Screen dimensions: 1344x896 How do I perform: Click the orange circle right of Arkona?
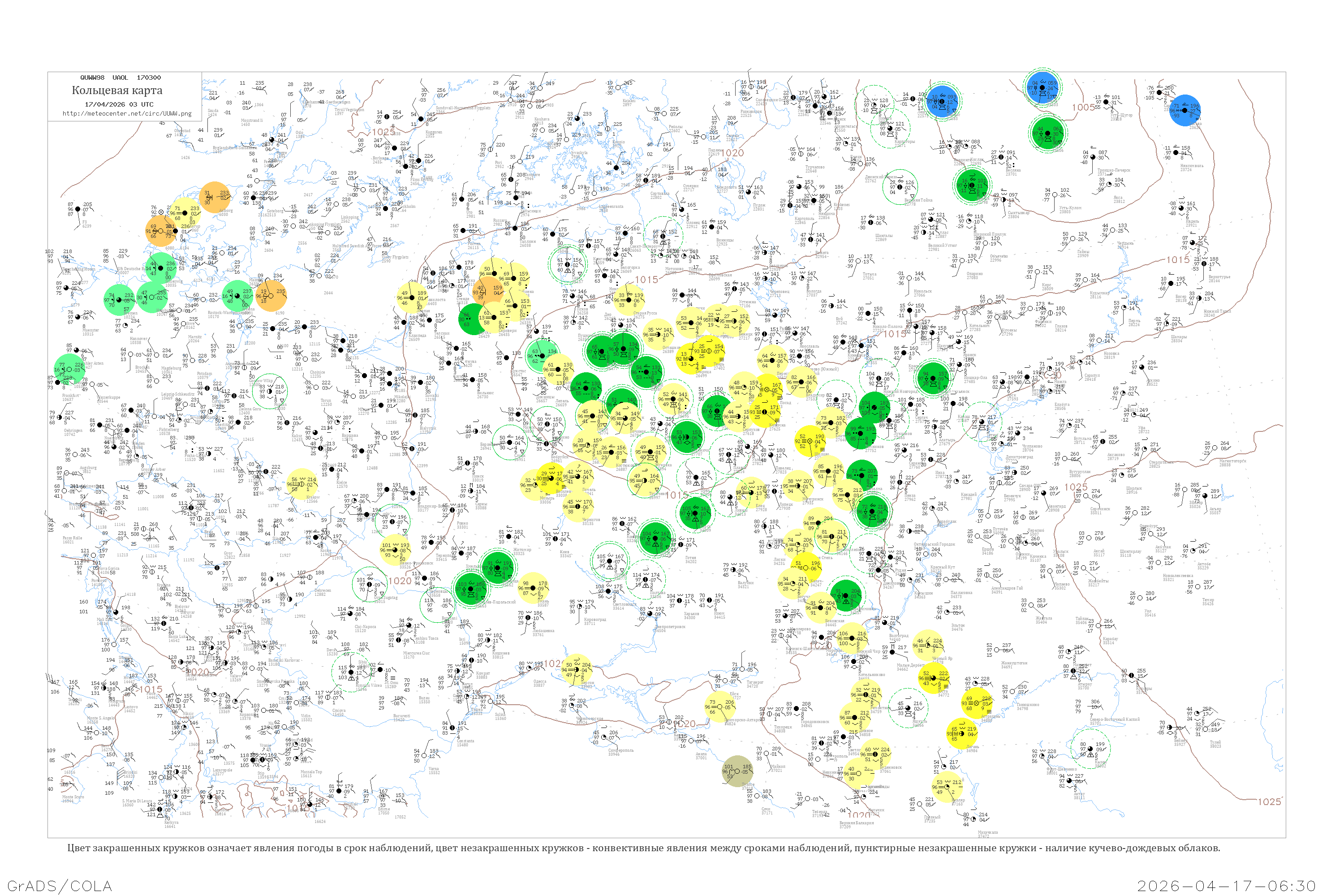point(271,295)
